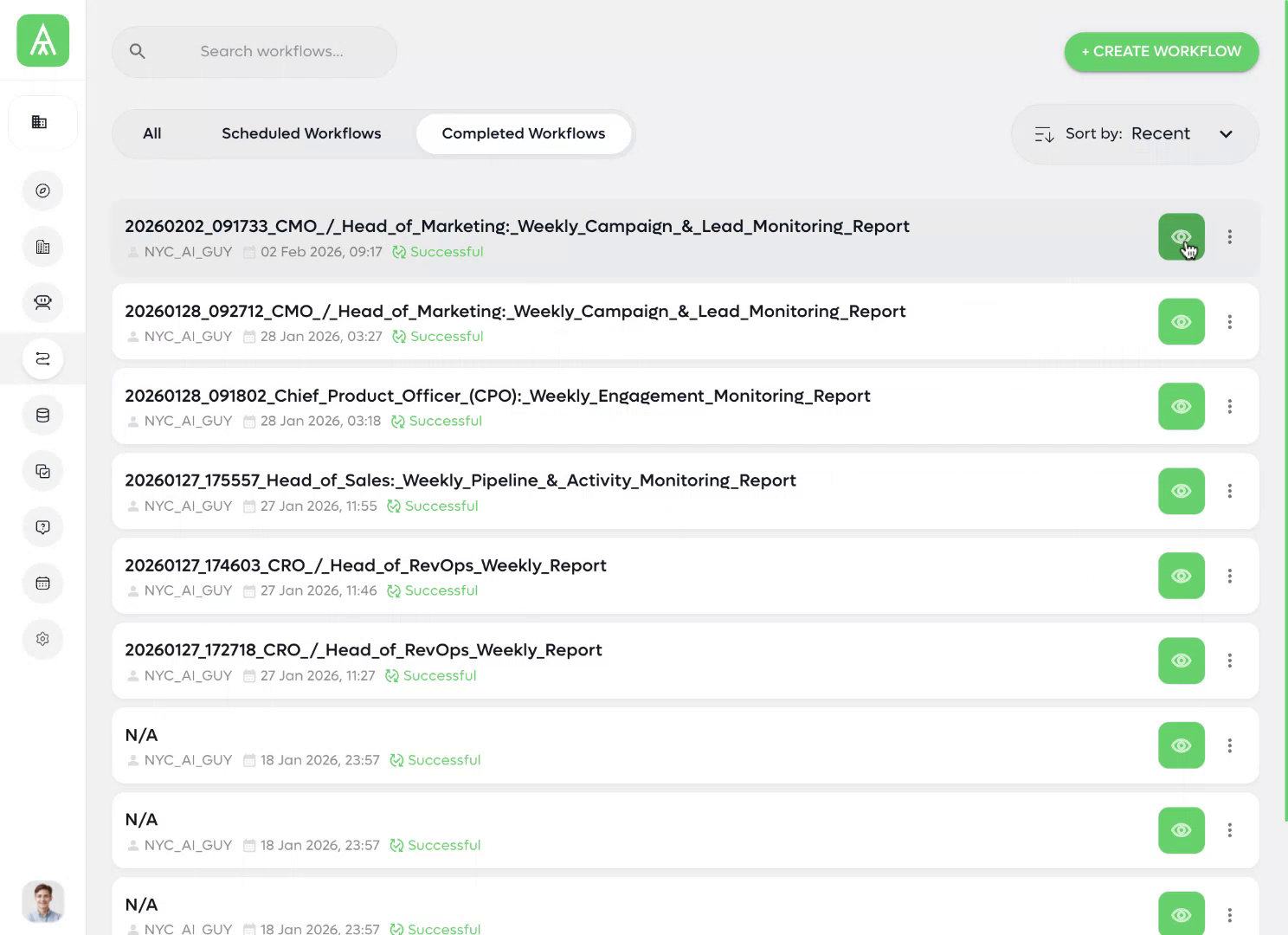Click the green app logo
Viewport: 1288px width, 935px height.
(42, 41)
